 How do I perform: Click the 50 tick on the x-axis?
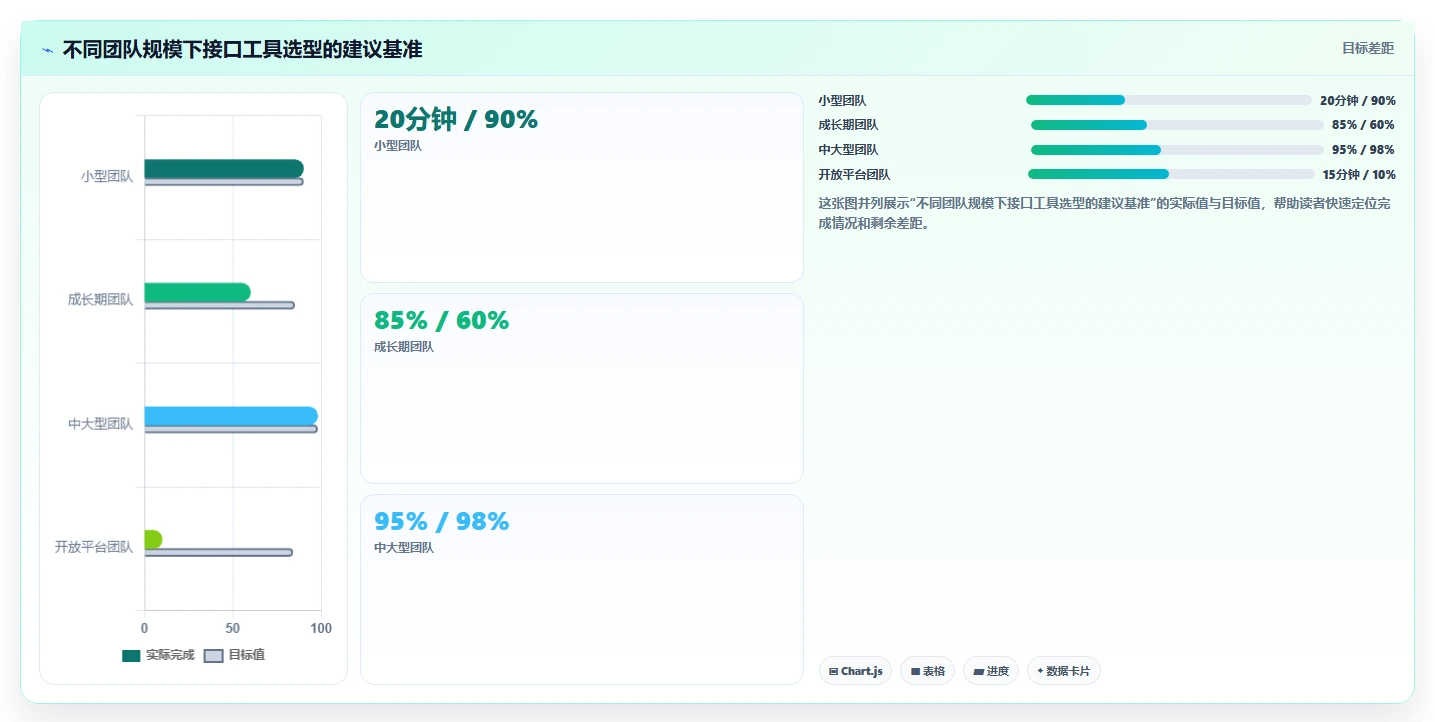pyautogui.click(x=233, y=628)
